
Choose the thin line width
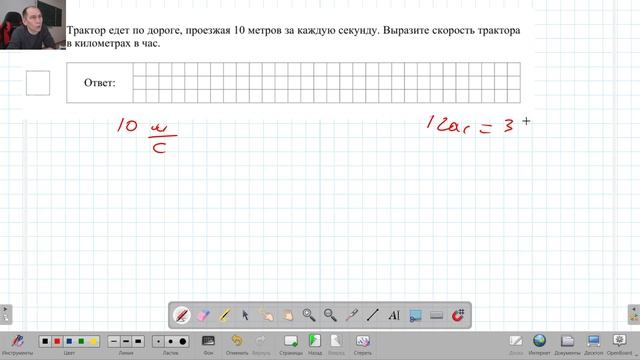coord(114,341)
